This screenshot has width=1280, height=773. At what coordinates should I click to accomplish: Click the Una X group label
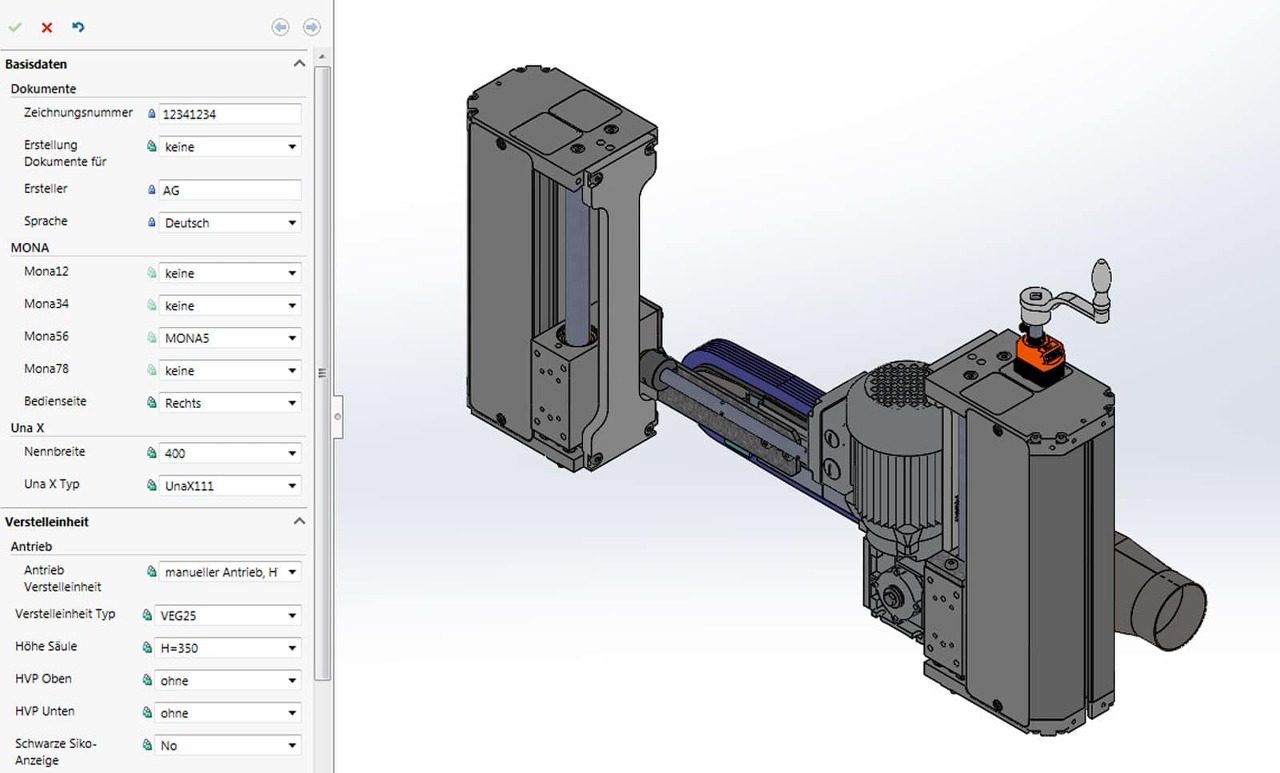click(28, 428)
